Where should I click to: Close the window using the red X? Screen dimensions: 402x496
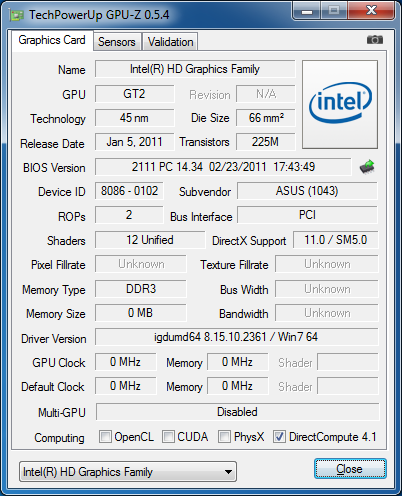[371, 11]
